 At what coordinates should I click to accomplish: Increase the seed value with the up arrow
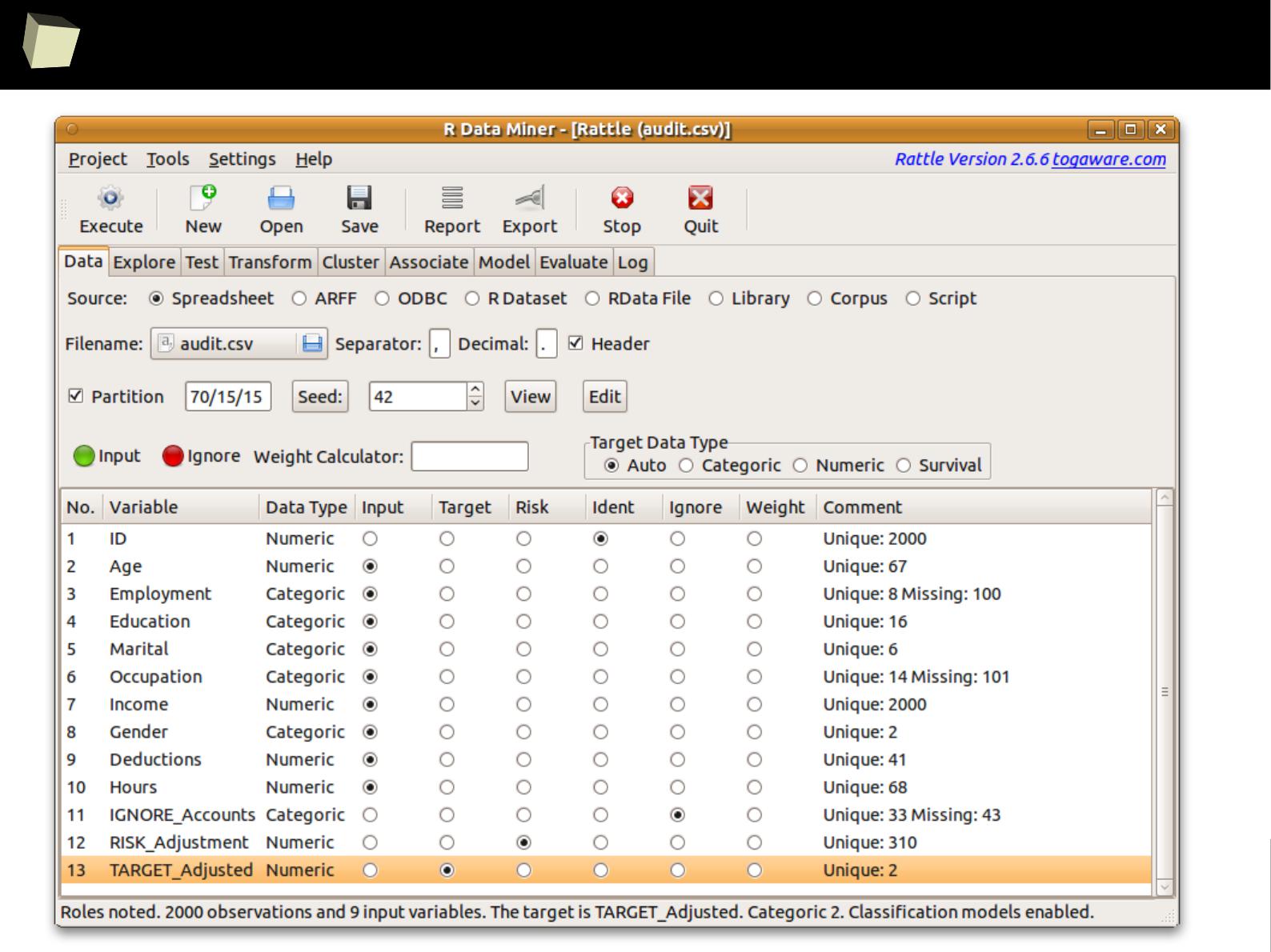point(475,390)
